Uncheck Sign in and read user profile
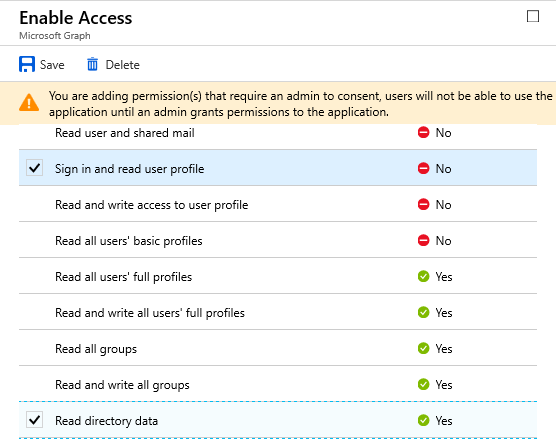The image size is (556, 446). pos(34,168)
